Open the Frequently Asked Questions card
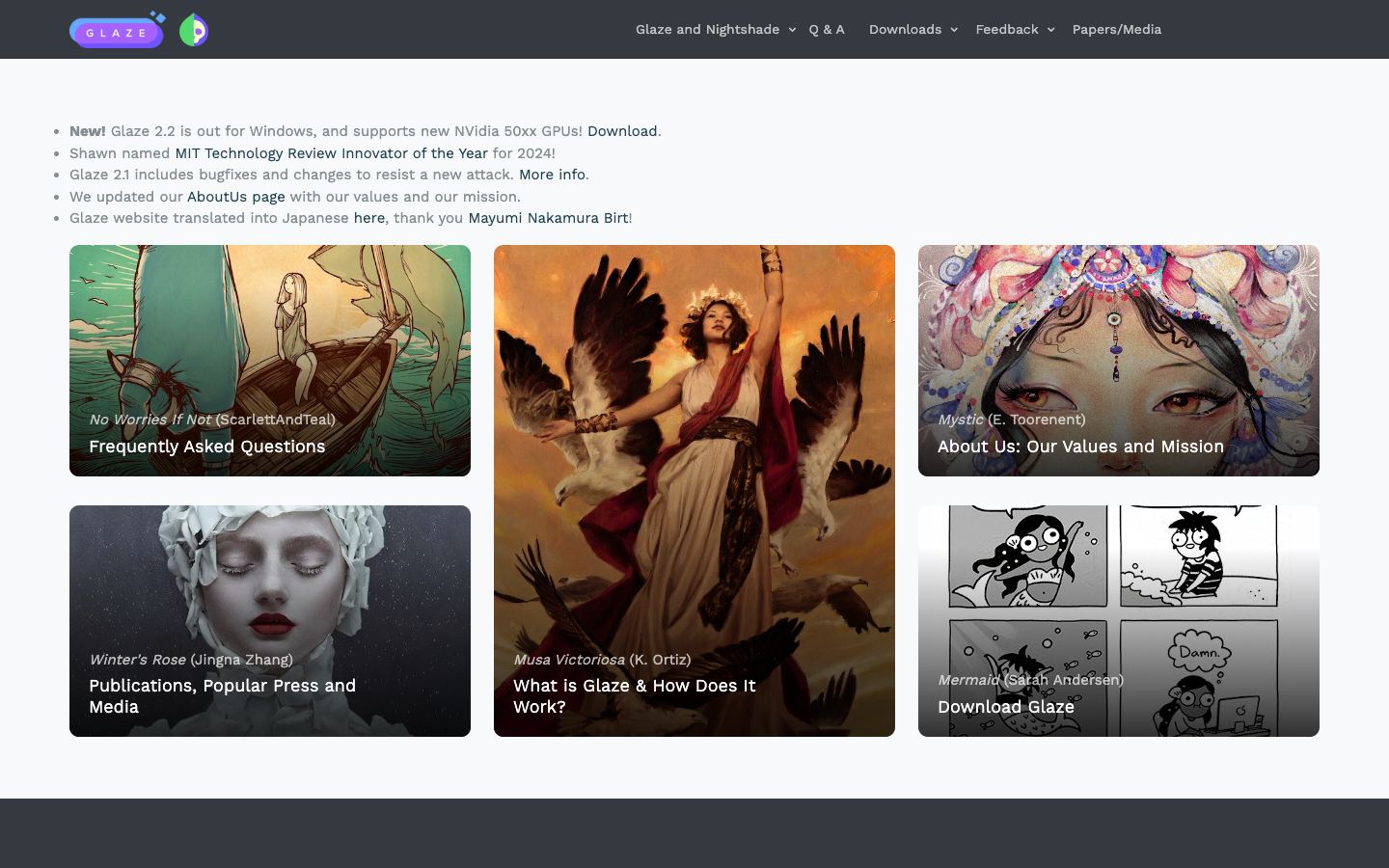This screenshot has height=868, width=1389. [270, 361]
